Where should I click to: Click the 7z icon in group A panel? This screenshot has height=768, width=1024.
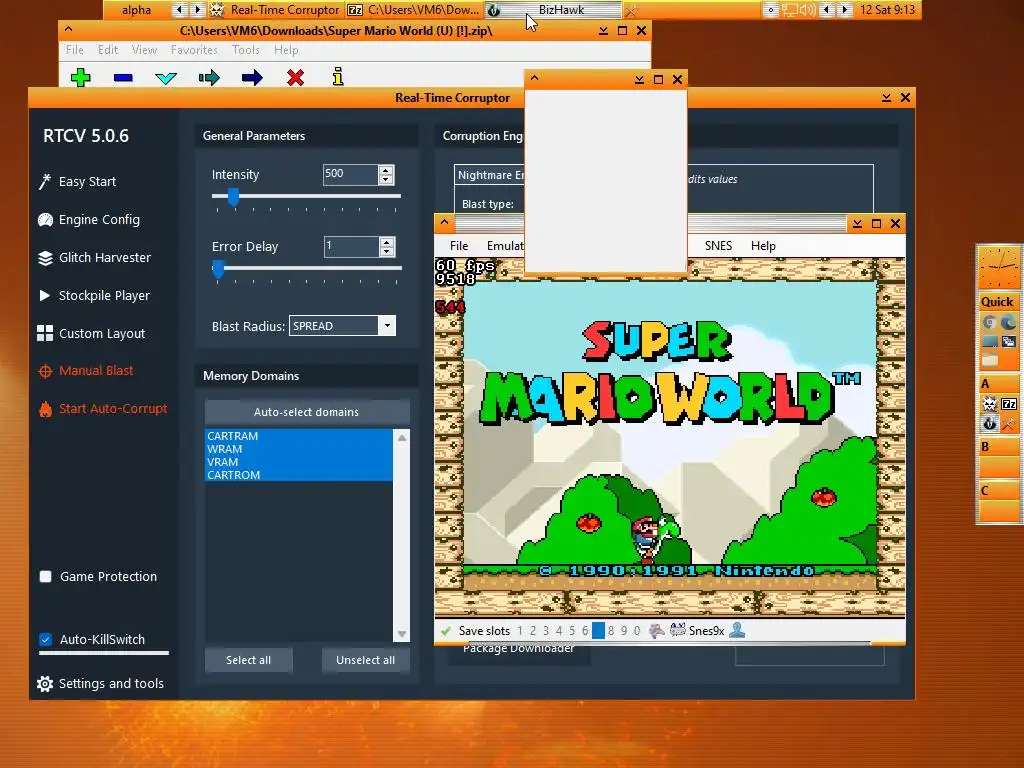click(1008, 404)
